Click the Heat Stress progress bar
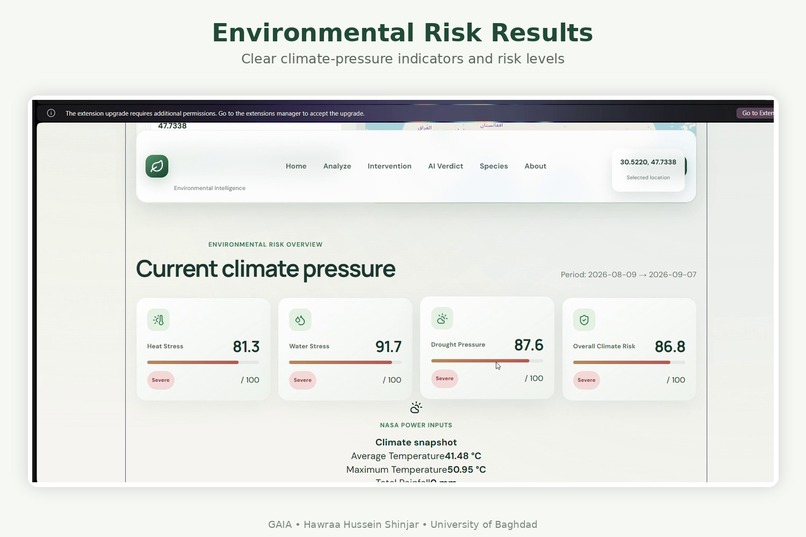This screenshot has width=806, height=537. pyautogui.click(x=203, y=362)
